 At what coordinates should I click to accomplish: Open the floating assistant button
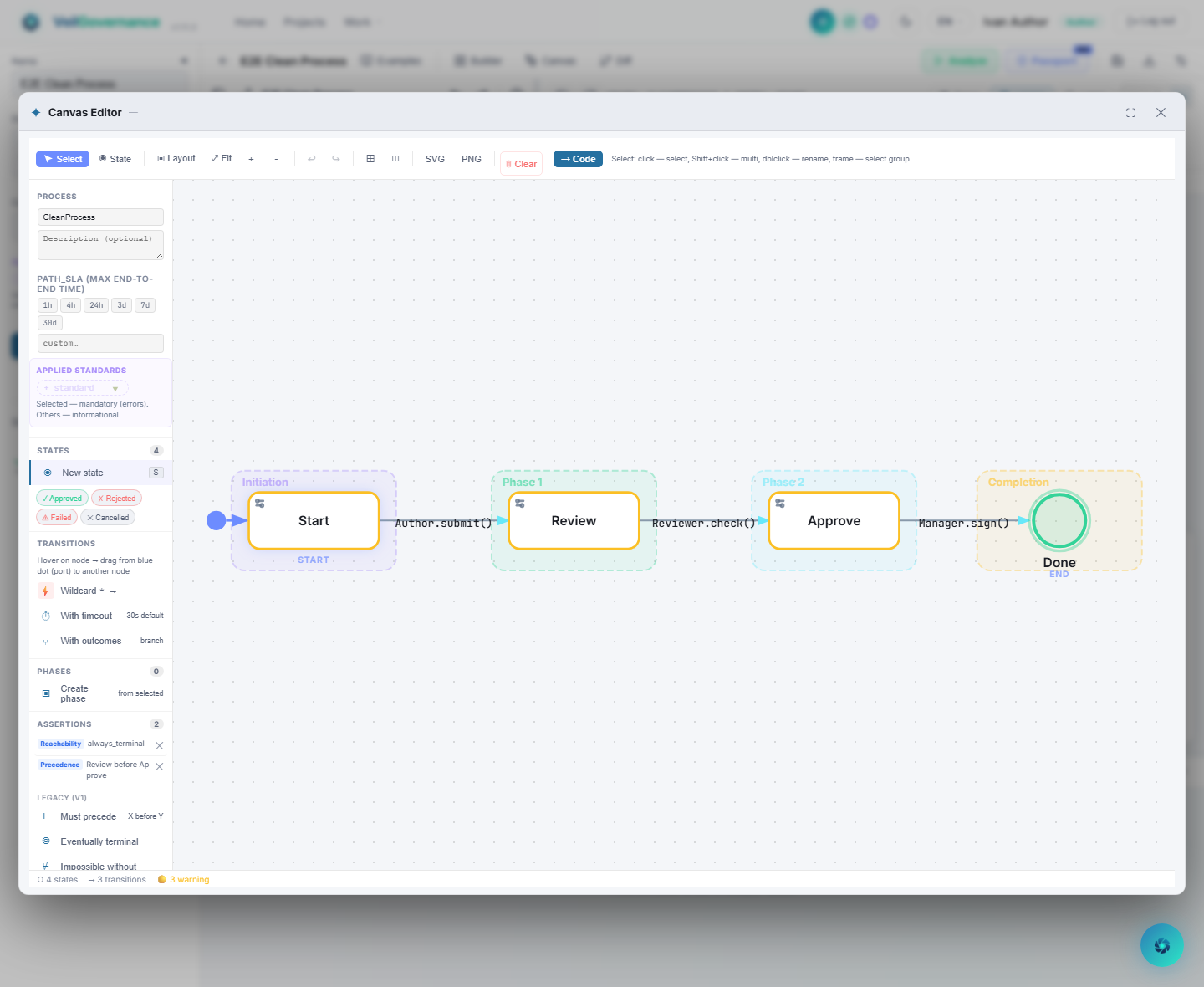(1161, 945)
